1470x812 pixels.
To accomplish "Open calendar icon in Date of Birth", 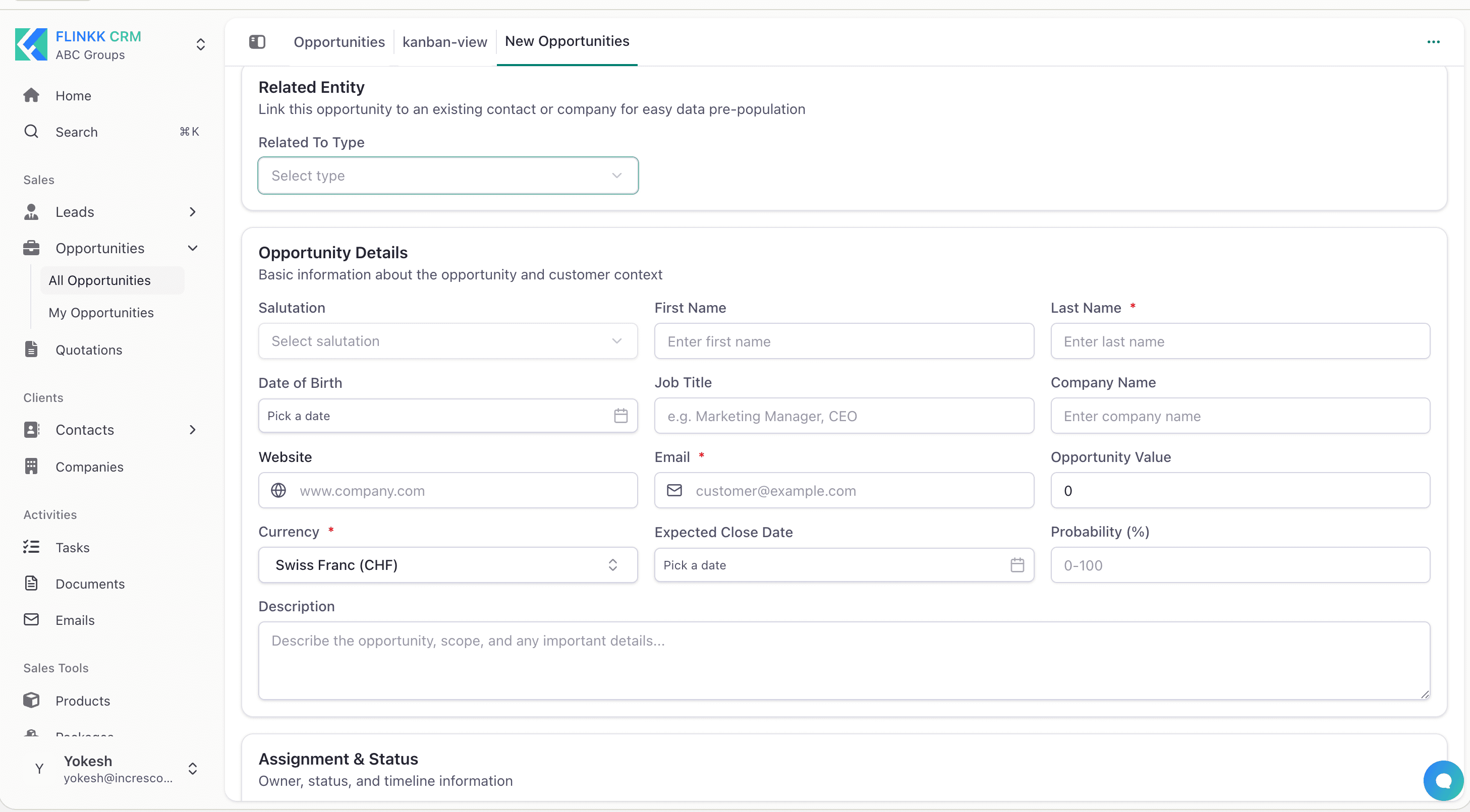I will coord(621,416).
